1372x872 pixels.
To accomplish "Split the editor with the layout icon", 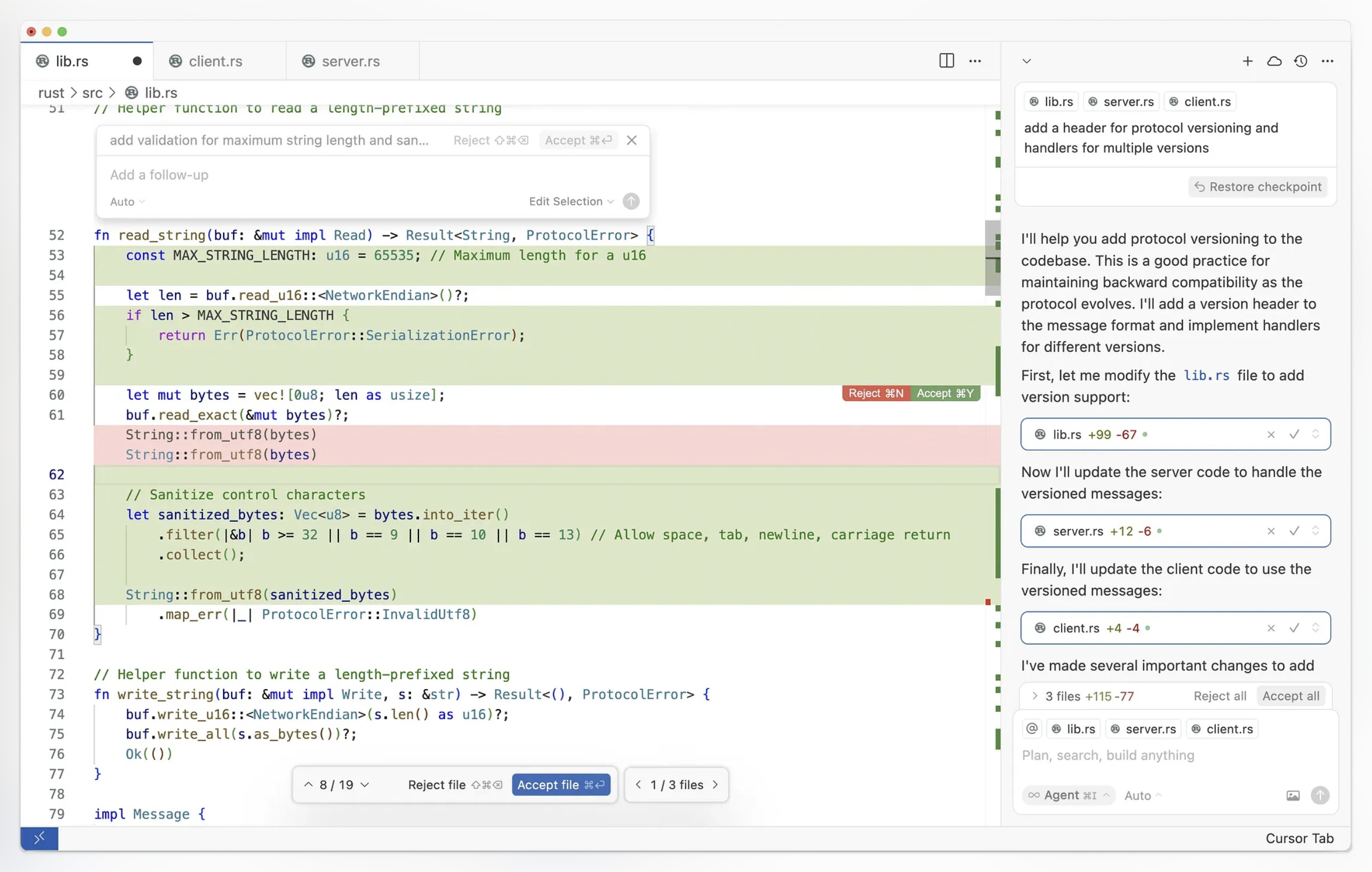I will (946, 61).
